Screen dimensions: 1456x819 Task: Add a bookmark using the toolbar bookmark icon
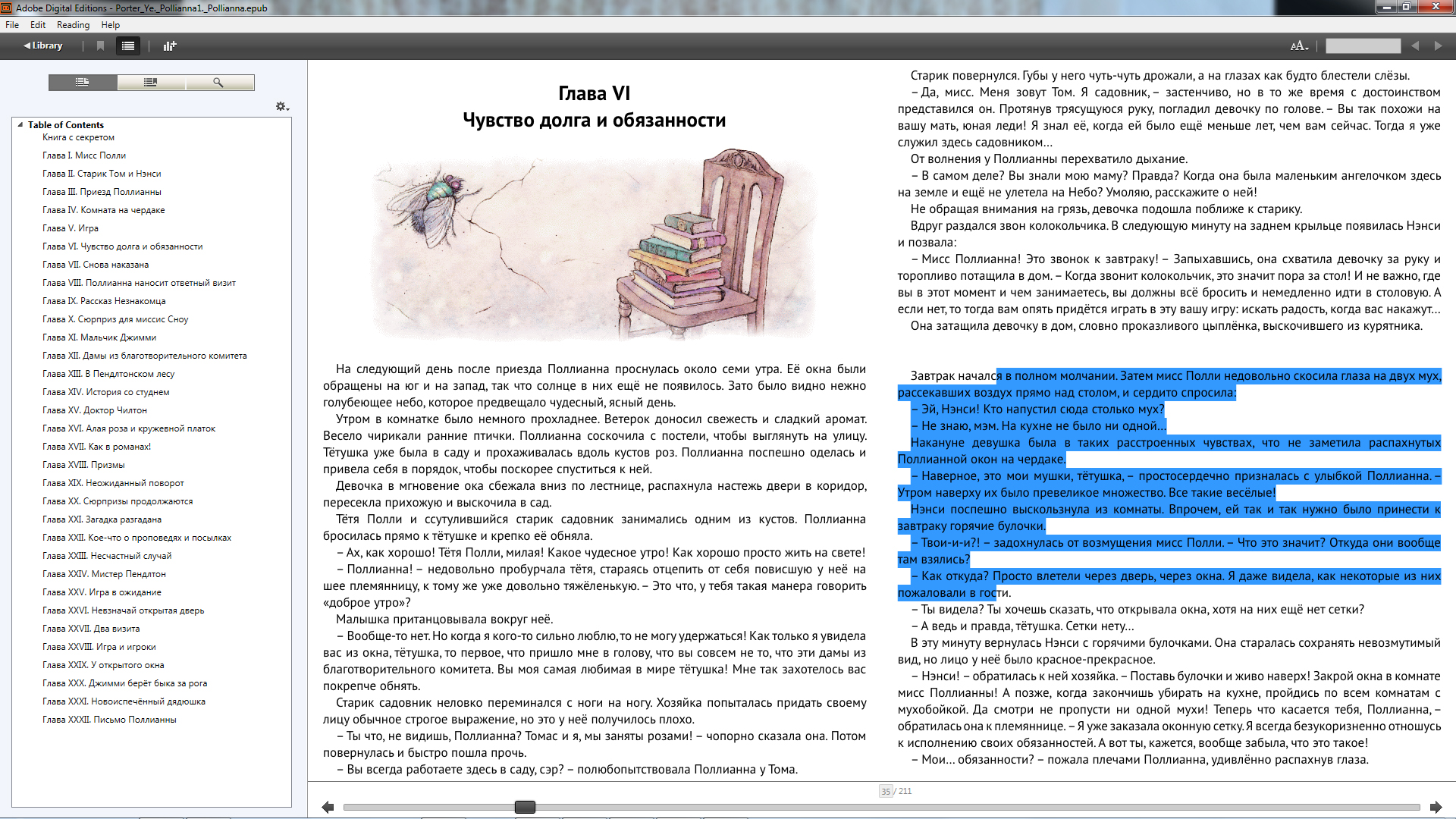click(100, 45)
